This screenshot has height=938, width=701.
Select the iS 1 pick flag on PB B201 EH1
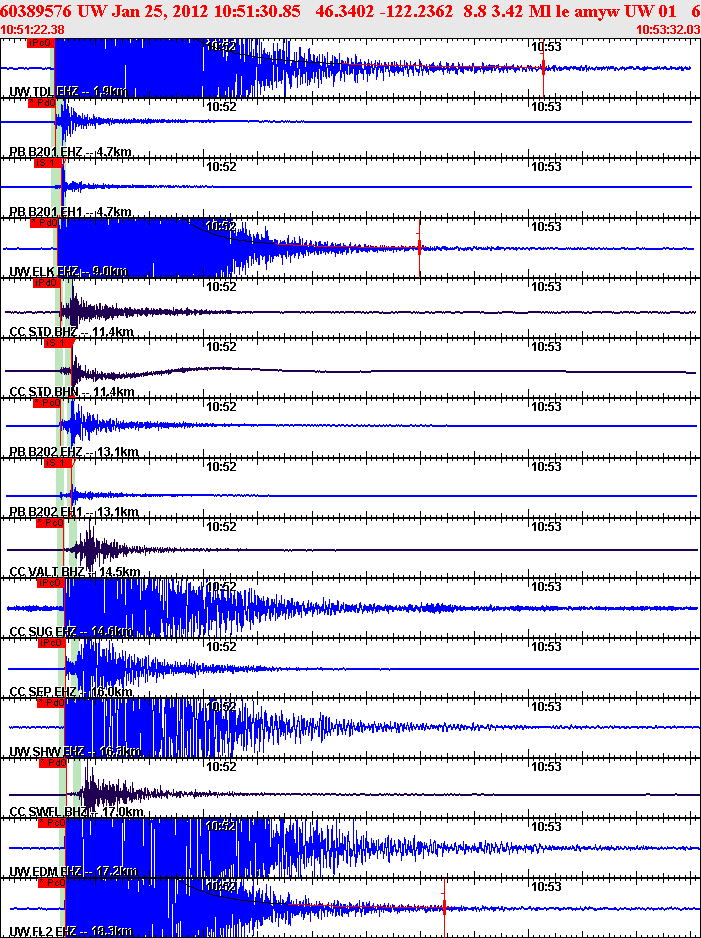click(48, 163)
